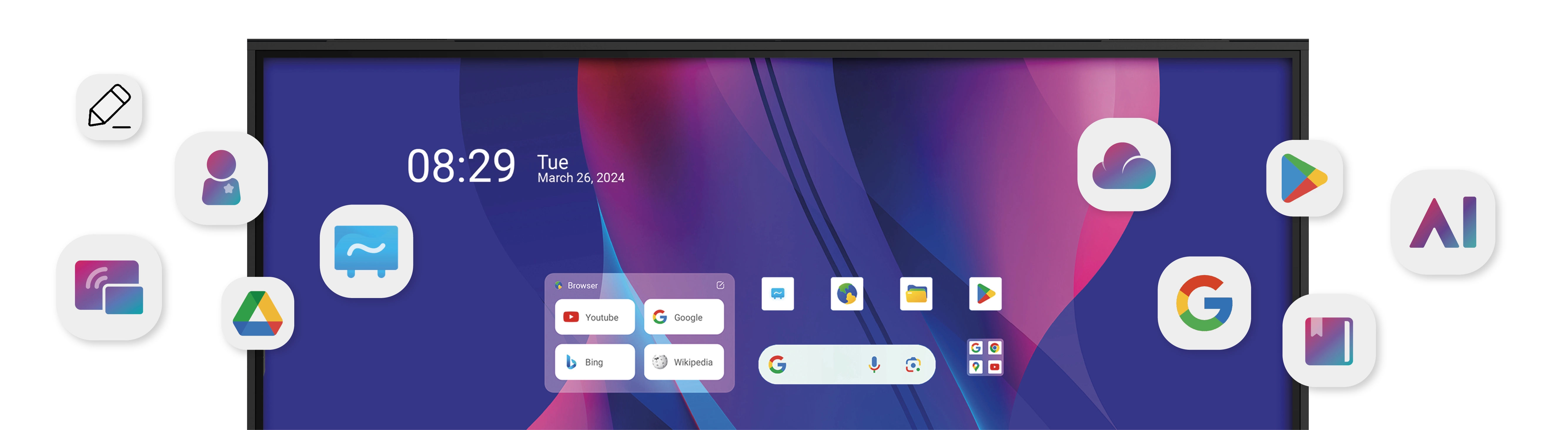Open the Youtube shortcut in Browser widget
The height and width of the screenshot is (430, 1568).
click(594, 317)
